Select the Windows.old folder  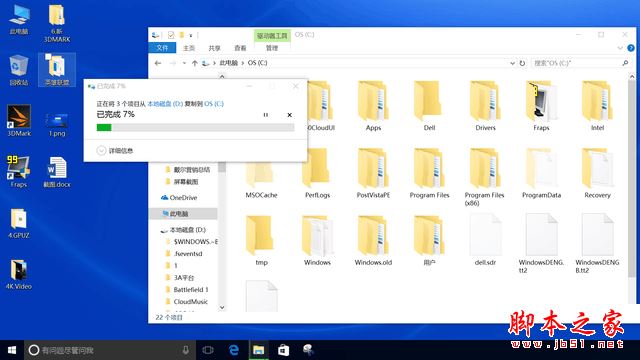[373, 241]
